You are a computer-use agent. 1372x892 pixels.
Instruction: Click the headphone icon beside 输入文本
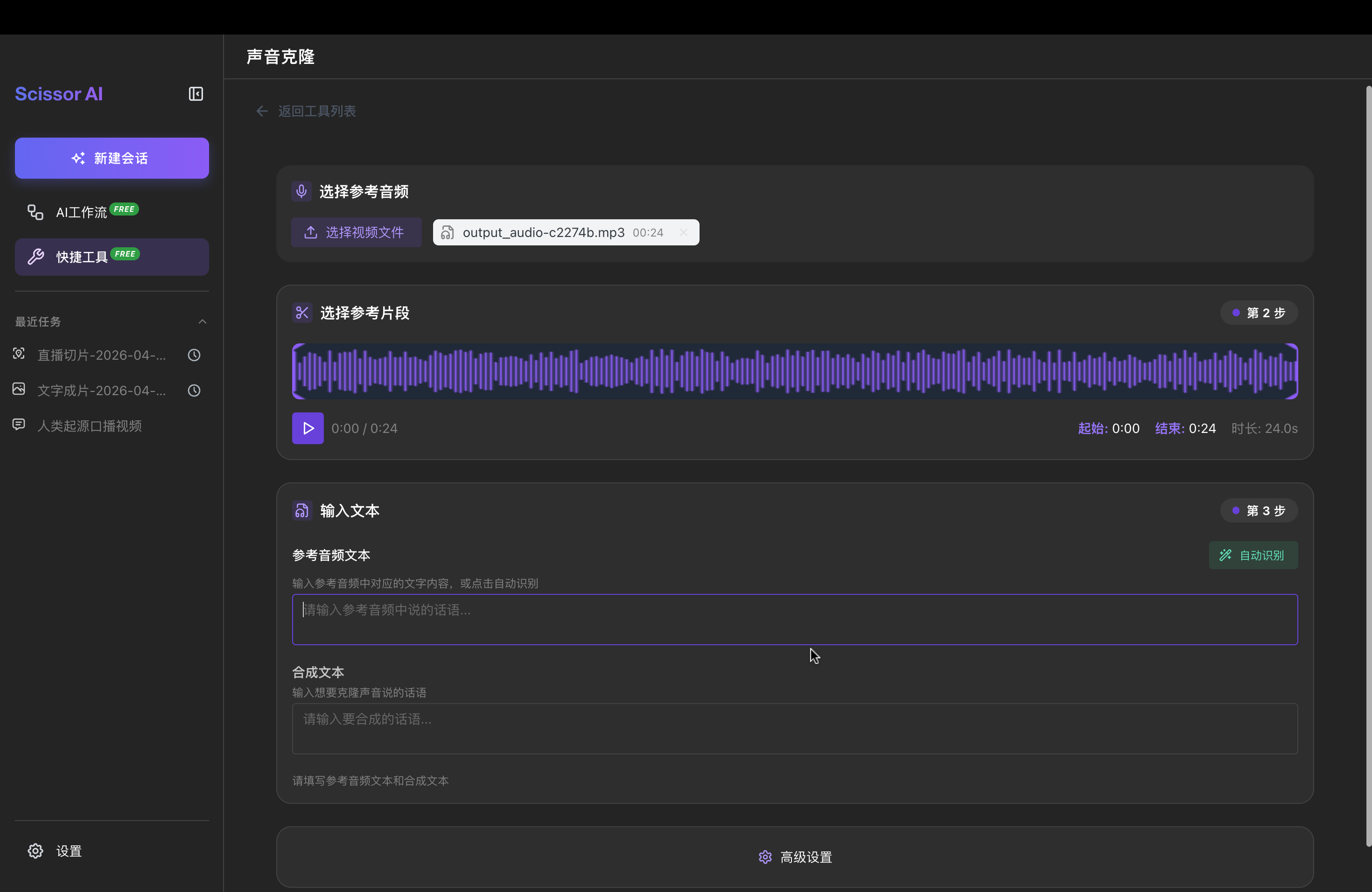click(x=301, y=510)
